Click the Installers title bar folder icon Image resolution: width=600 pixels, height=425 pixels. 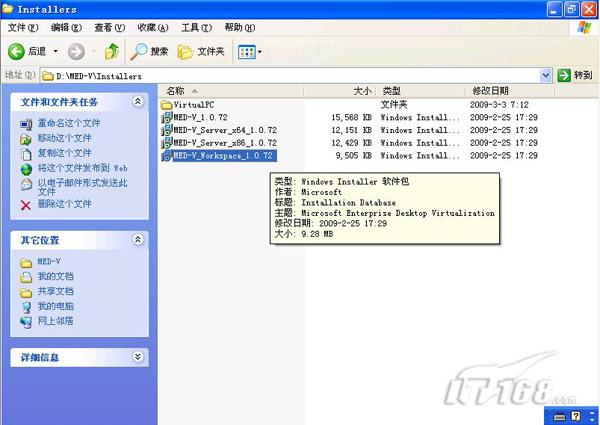[8, 8]
